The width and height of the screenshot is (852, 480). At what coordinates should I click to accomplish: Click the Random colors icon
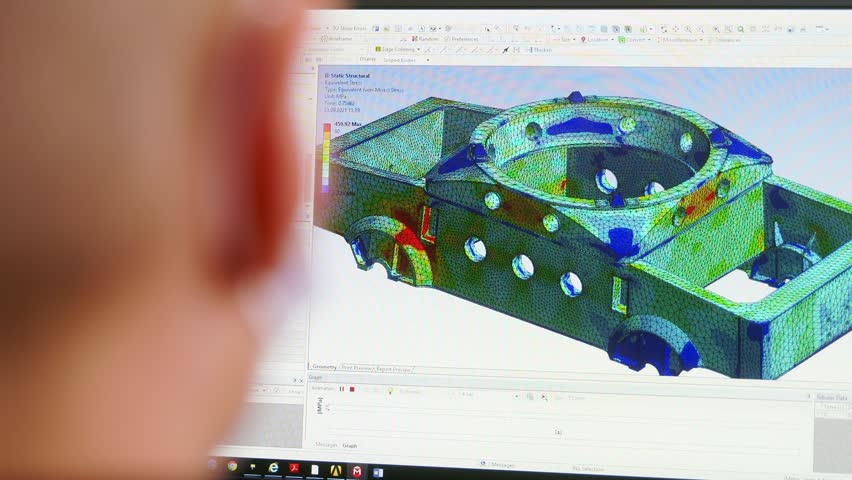pos(414,39)
